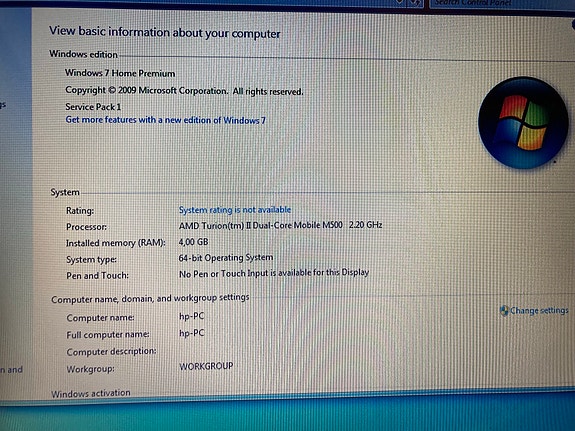575x431 pixels.
Task: Click the 4,00 GB installed memory value
Action: coord(193,242)
